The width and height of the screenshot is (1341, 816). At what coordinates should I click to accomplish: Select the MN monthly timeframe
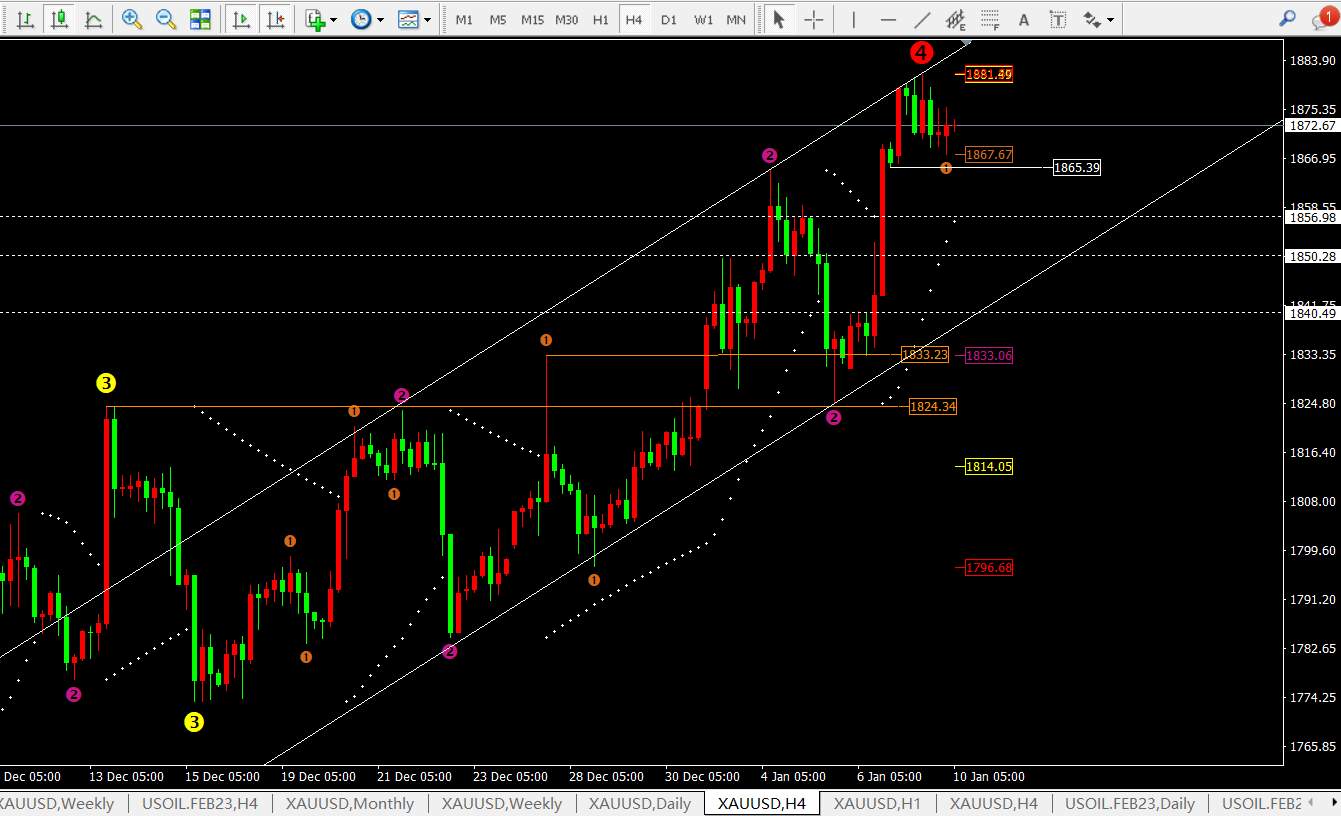tap(736, 20)
